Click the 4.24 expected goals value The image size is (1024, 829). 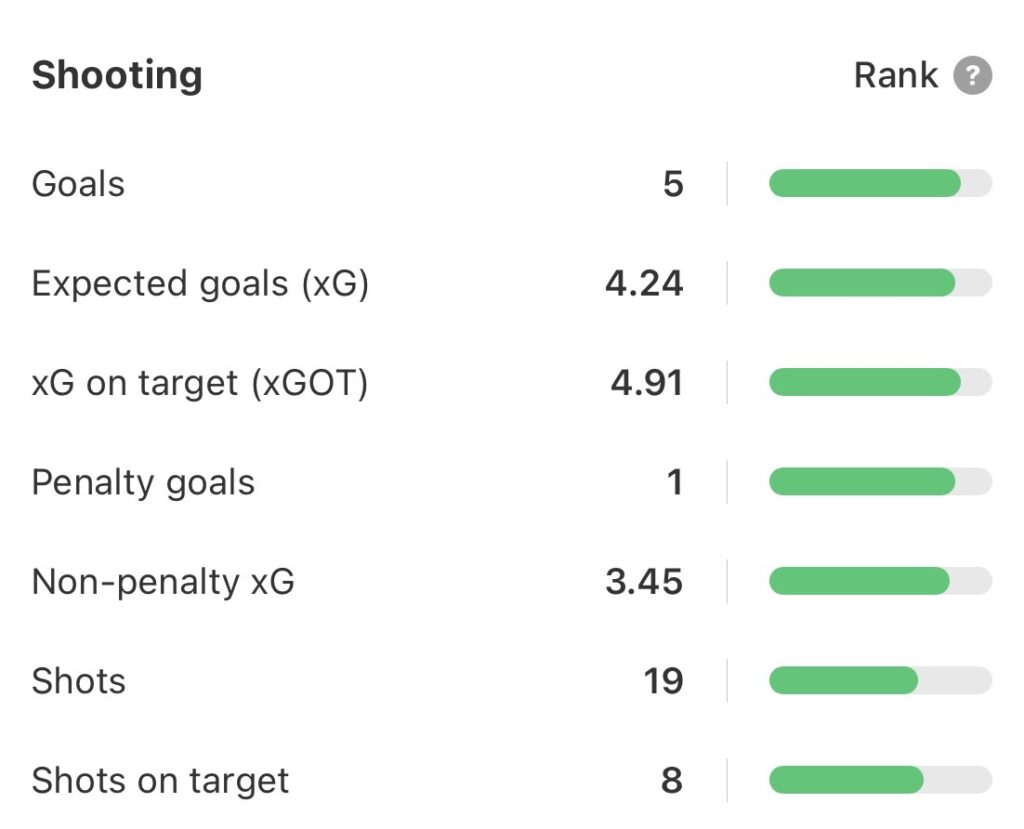point(644,284)
